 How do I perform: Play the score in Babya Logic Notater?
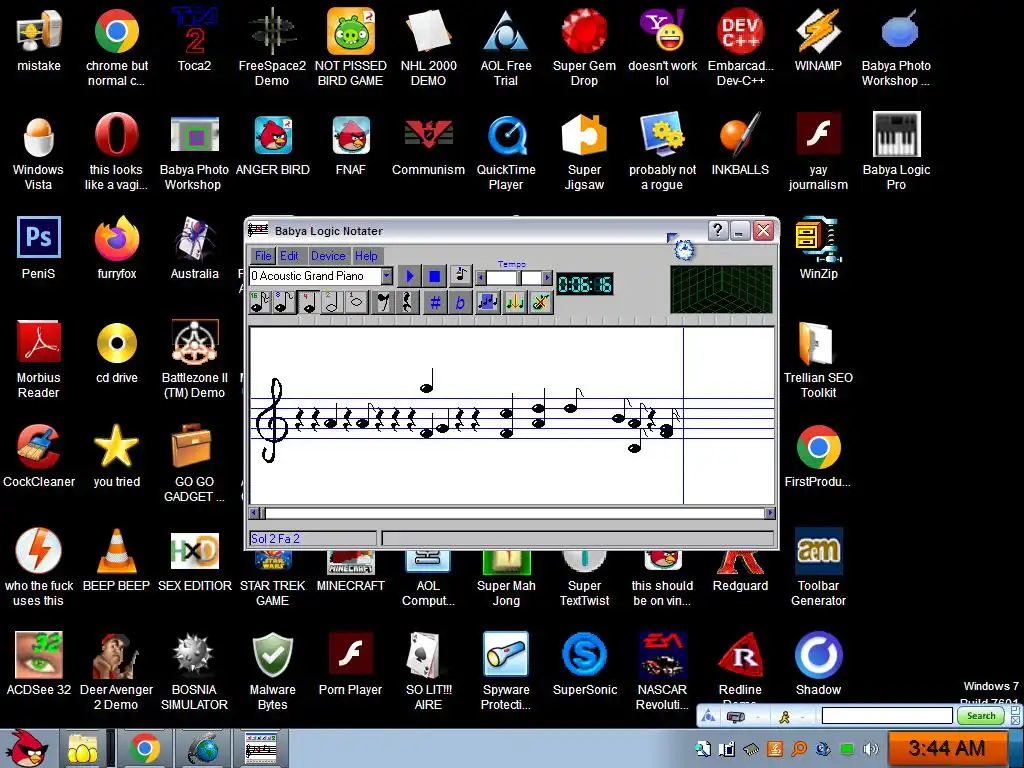pyautogui.click(x=409, y=276)
